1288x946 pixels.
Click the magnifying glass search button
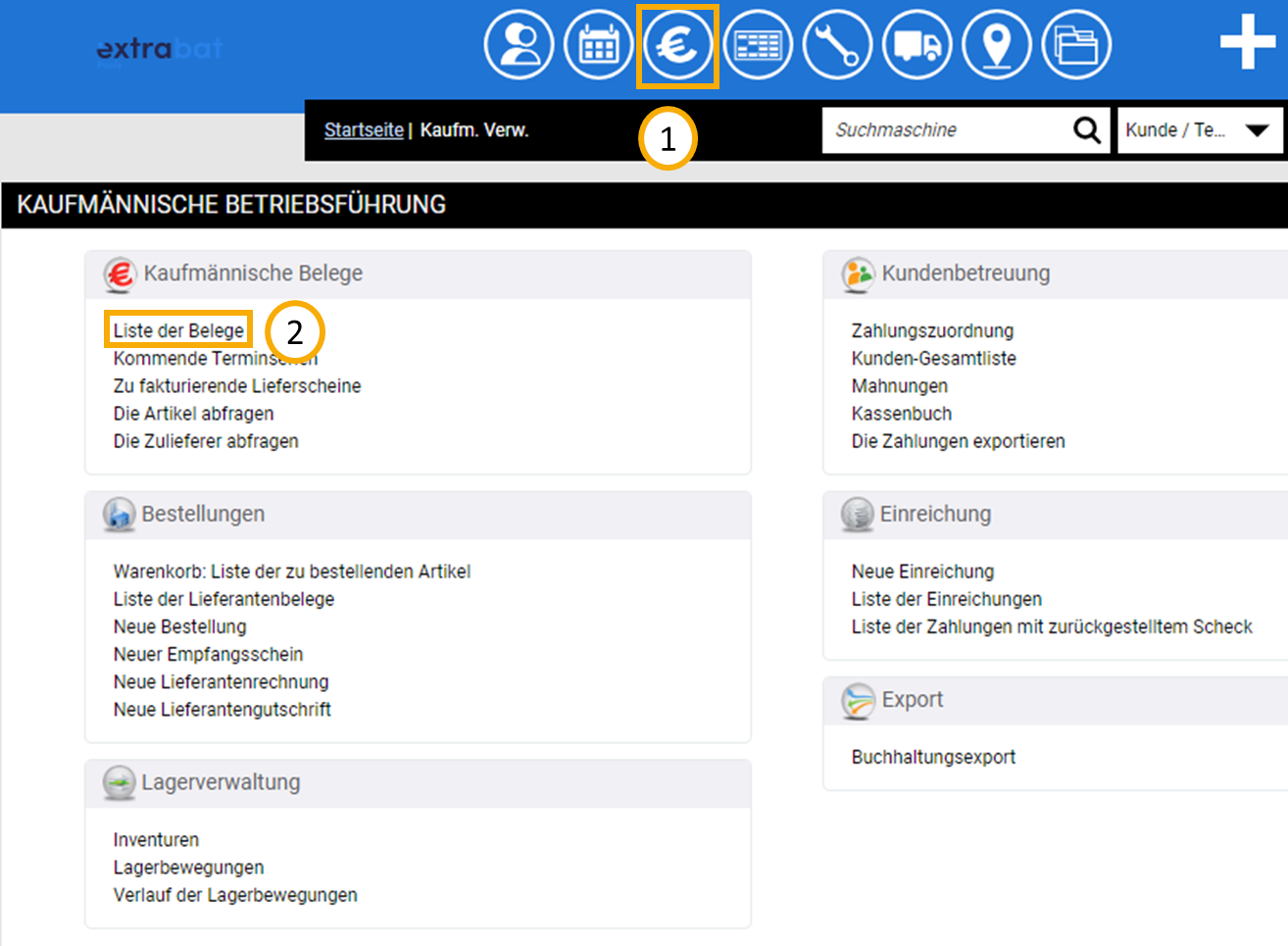coord(1086,130)
